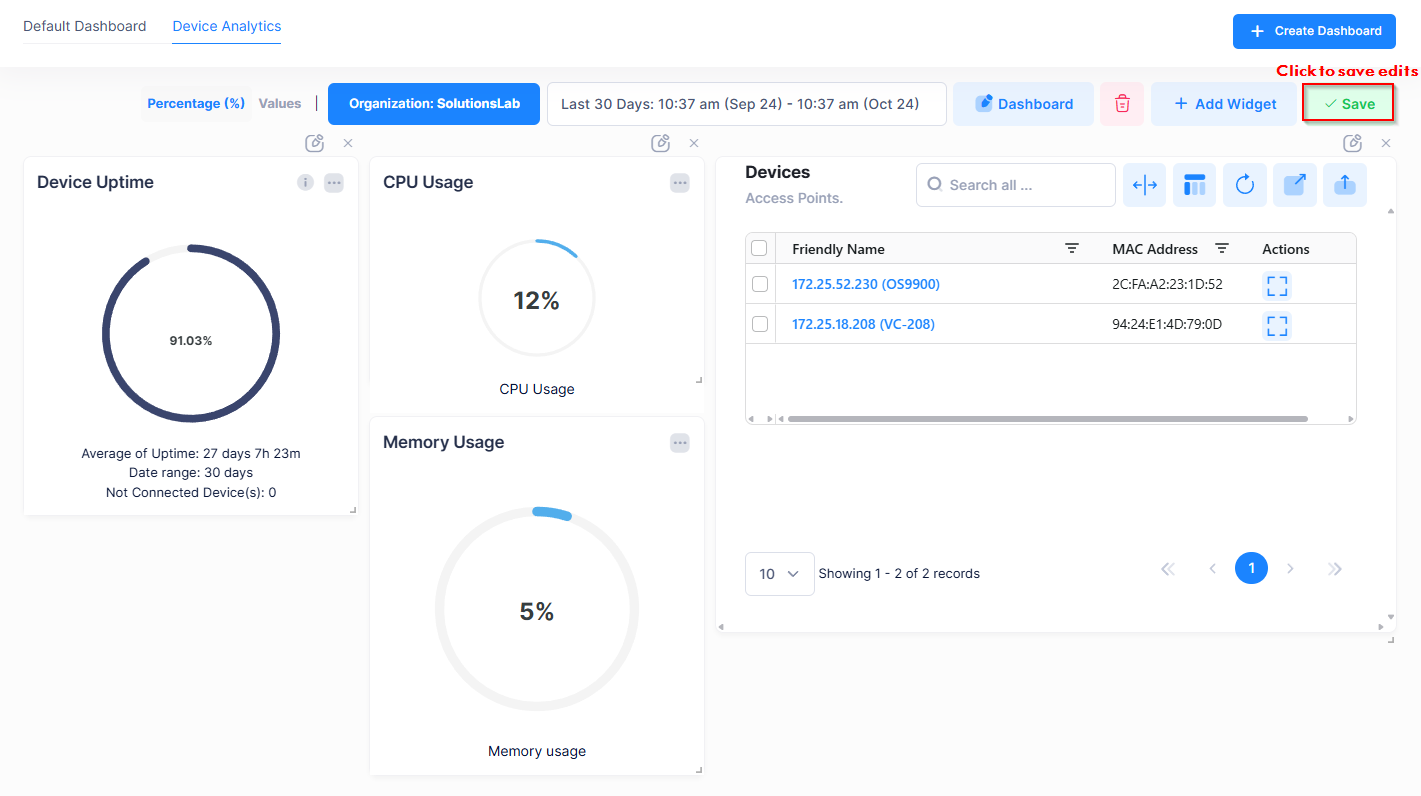The width and height of the screenshot is (1421, 796).
Task: Click the fit columns width icon
Action: [x=1144, y=185]
